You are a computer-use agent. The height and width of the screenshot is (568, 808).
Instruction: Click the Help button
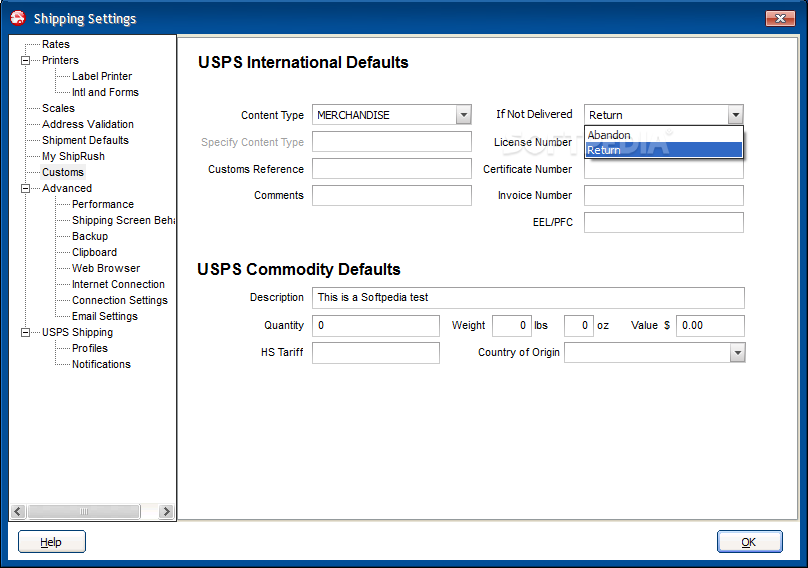pos(52,542)
